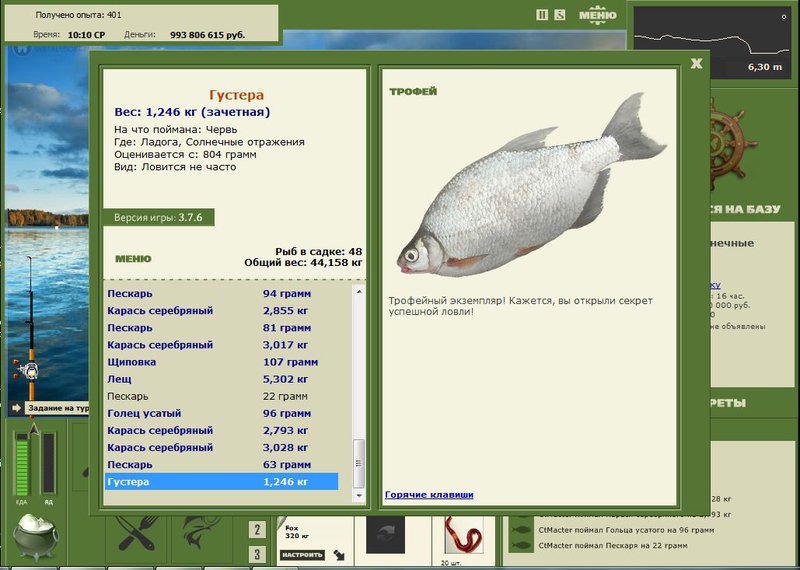Click the scrollbar up arrow in fish list
Image resolution: width=800 pixels, height=570 pixels.
coord(359,292)
